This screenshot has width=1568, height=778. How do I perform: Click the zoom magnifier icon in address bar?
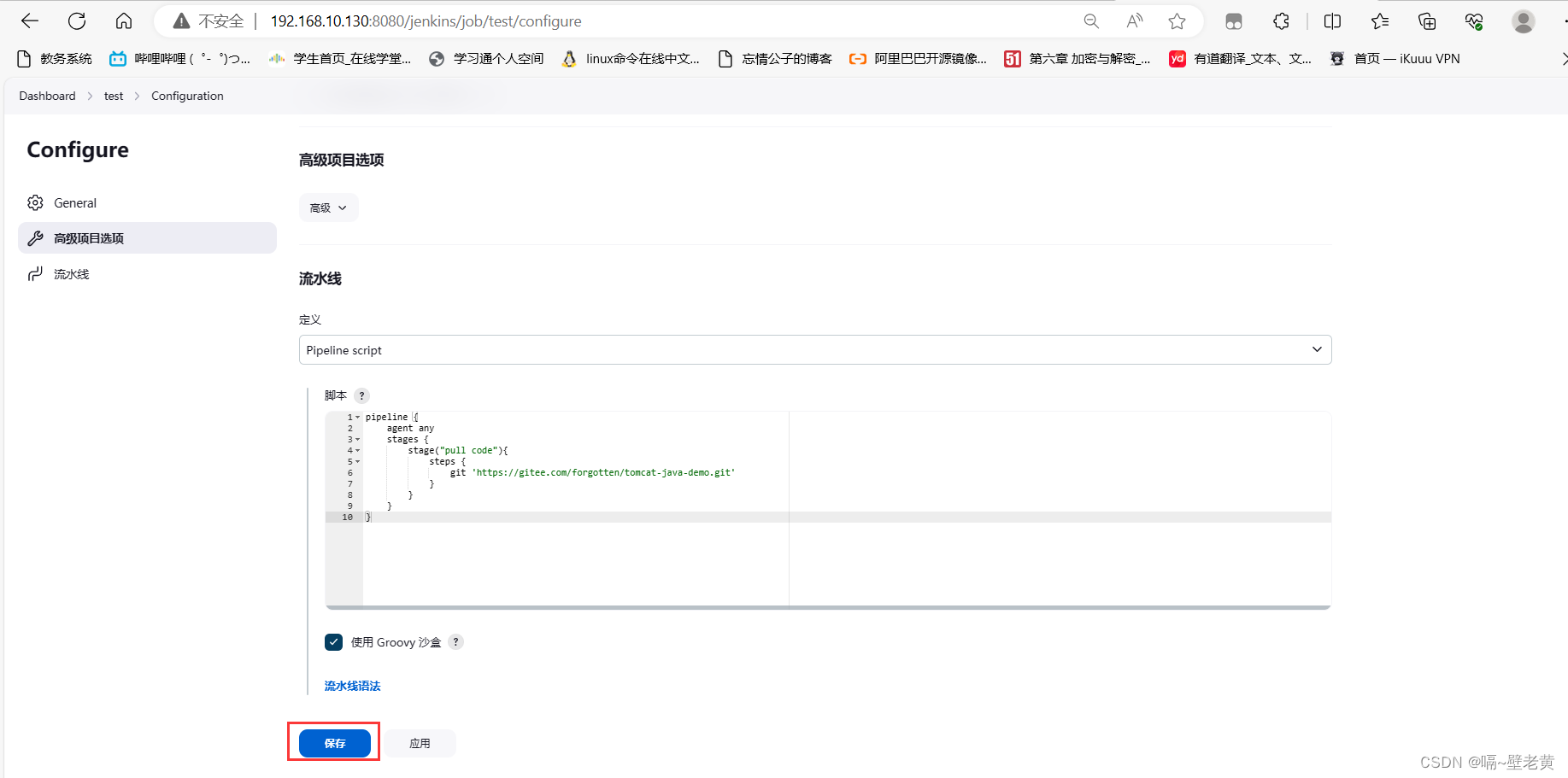coord(1091,21)
